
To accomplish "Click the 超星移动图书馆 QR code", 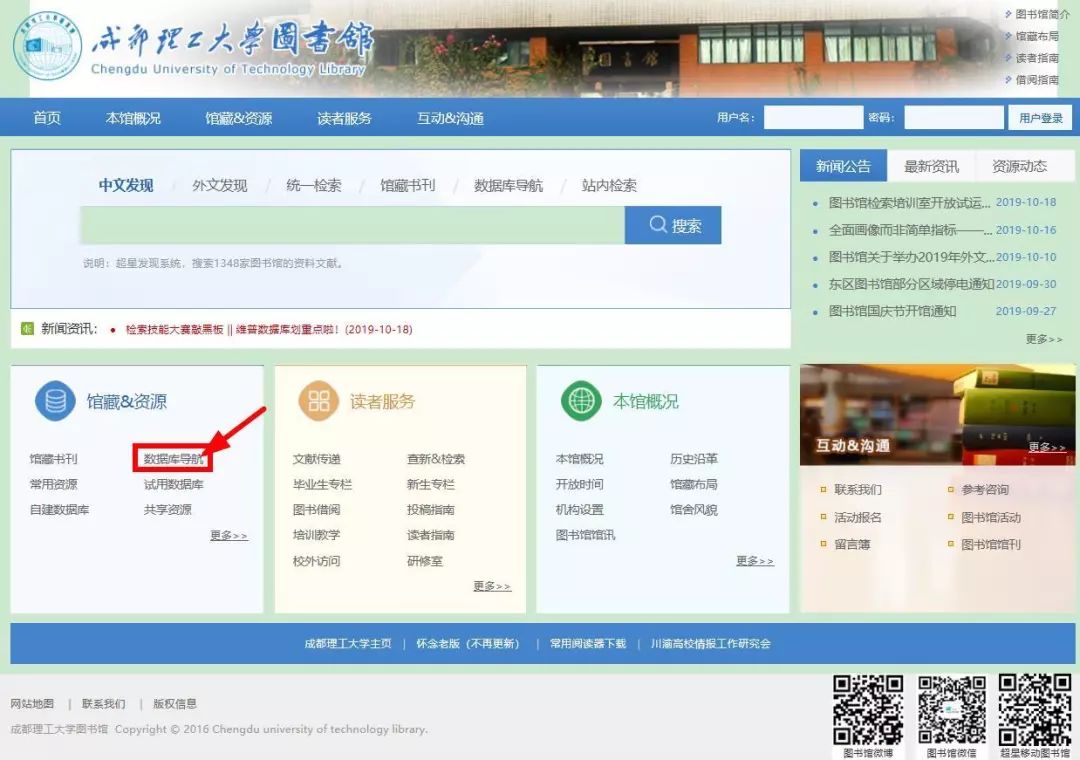I will tap(1035, 710).
